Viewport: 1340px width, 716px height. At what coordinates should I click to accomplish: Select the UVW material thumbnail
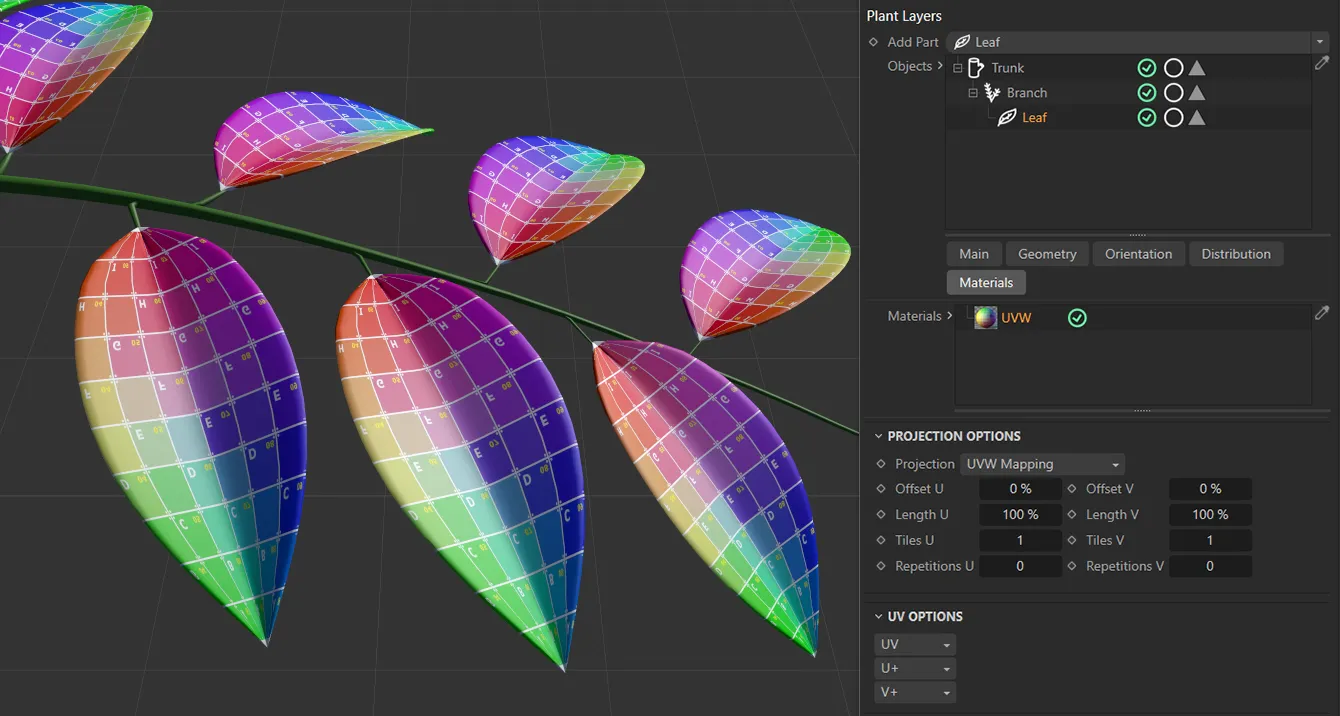[985, 317]
